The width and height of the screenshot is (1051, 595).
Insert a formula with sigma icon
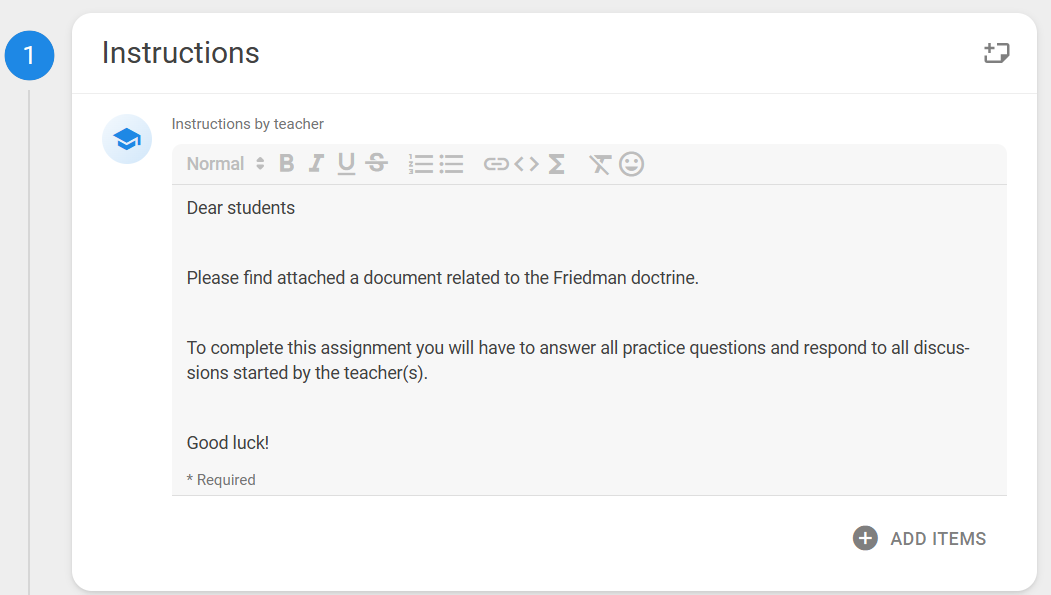point(556,163)
